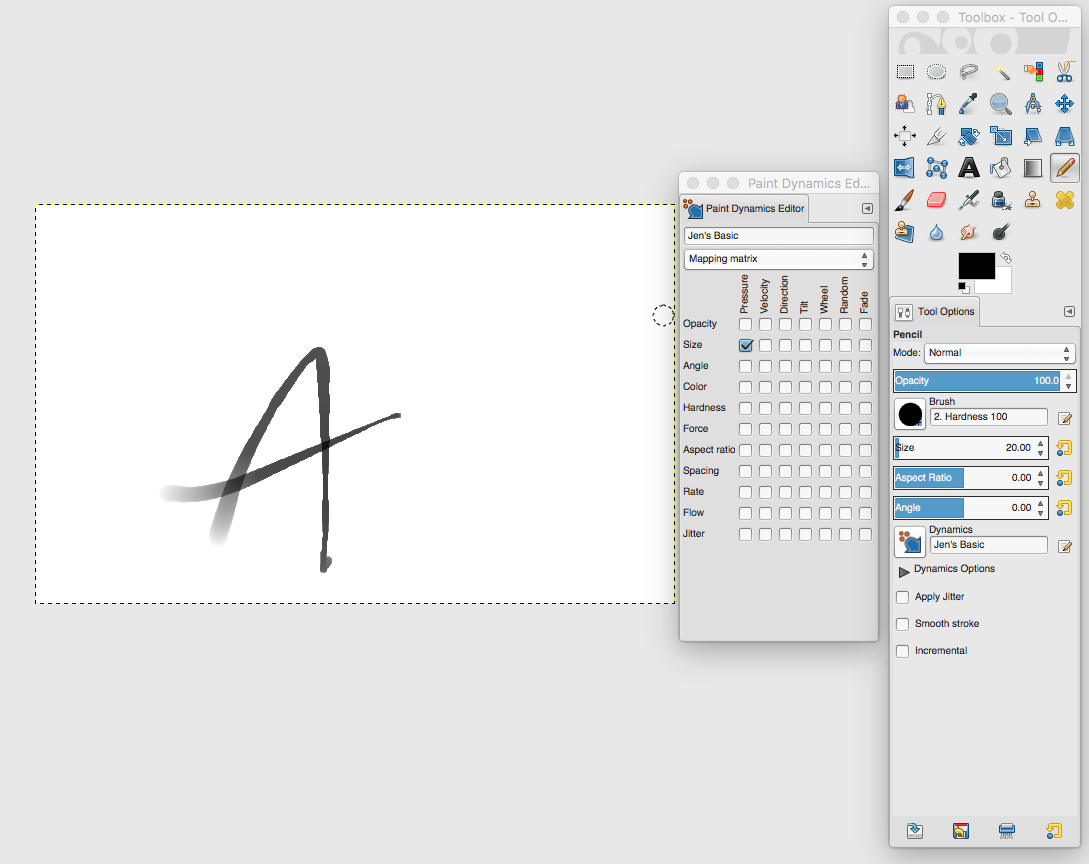Expand Dynamics Options section
The width and height of the screenshot is (1089, 864).
point(904,572)
